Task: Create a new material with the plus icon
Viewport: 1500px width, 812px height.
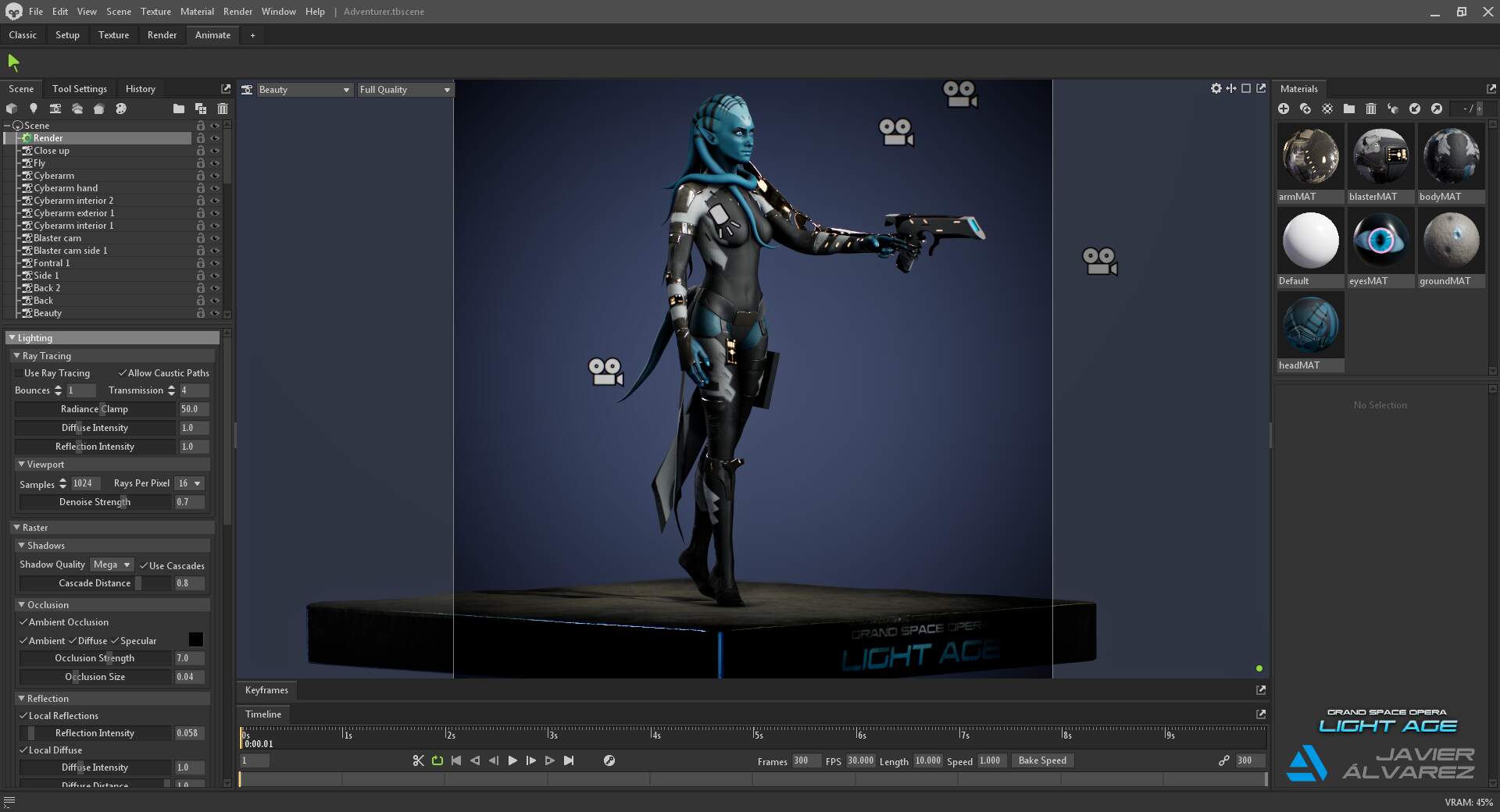Action: [x=1284, y=109]
